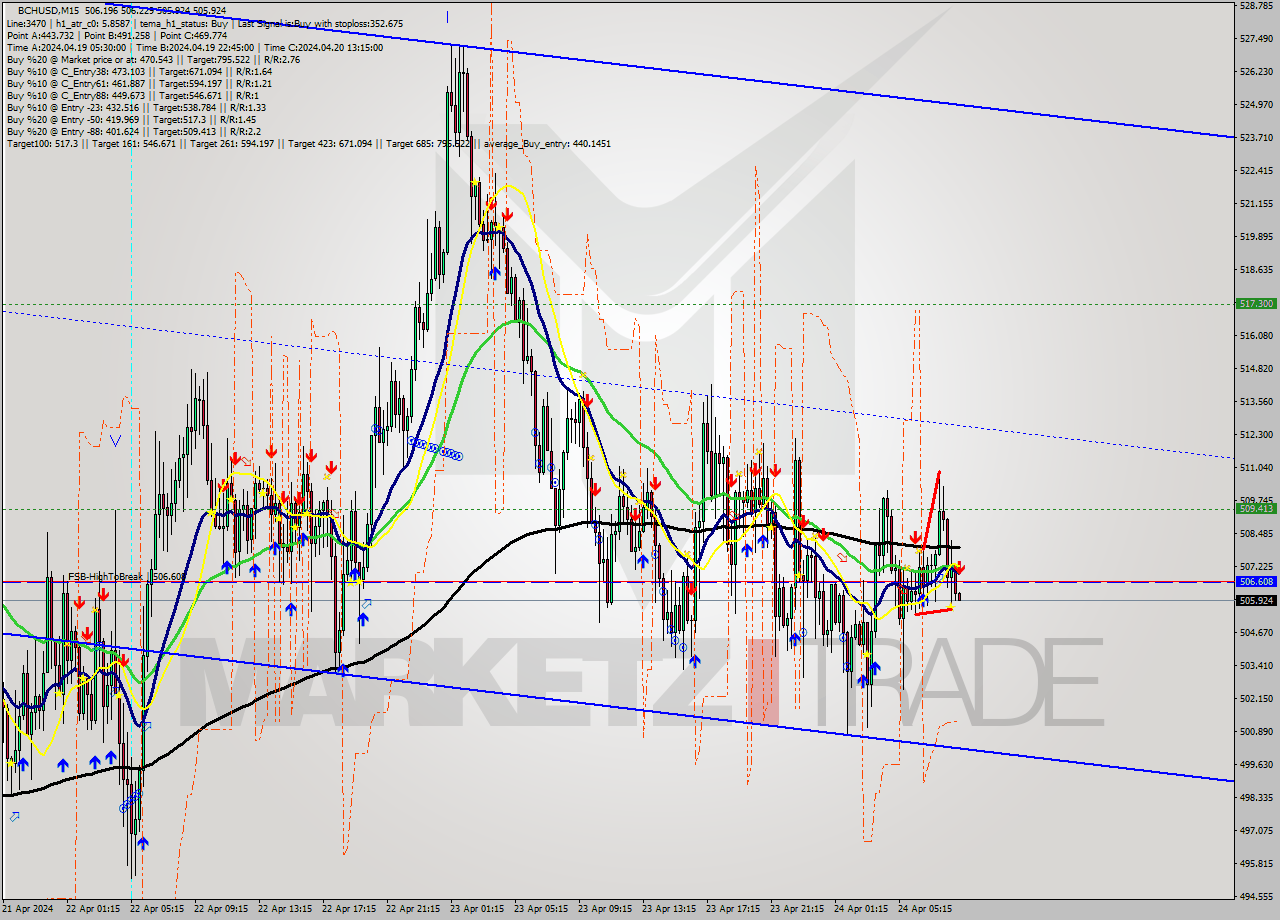Screen dimensions: 1280x920
Task: Click the 503.410 price axis label
Action: (1255, 666)
